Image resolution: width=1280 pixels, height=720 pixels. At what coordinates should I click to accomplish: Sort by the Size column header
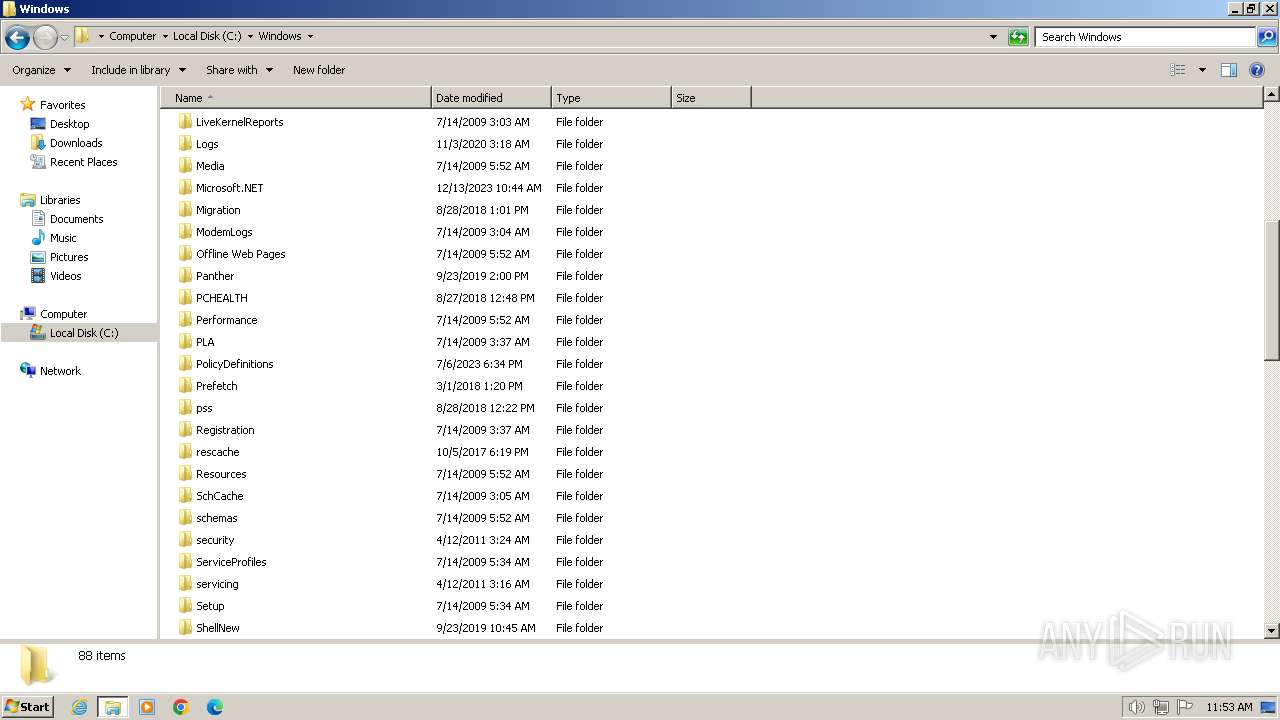click(711, 98)
